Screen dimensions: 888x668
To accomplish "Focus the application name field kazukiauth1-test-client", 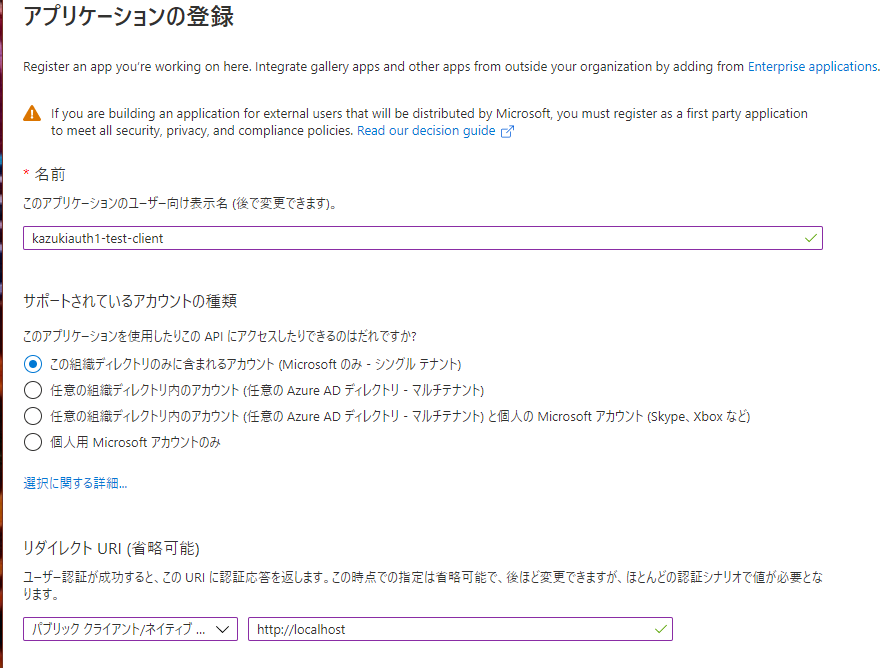I will point(422,238).
